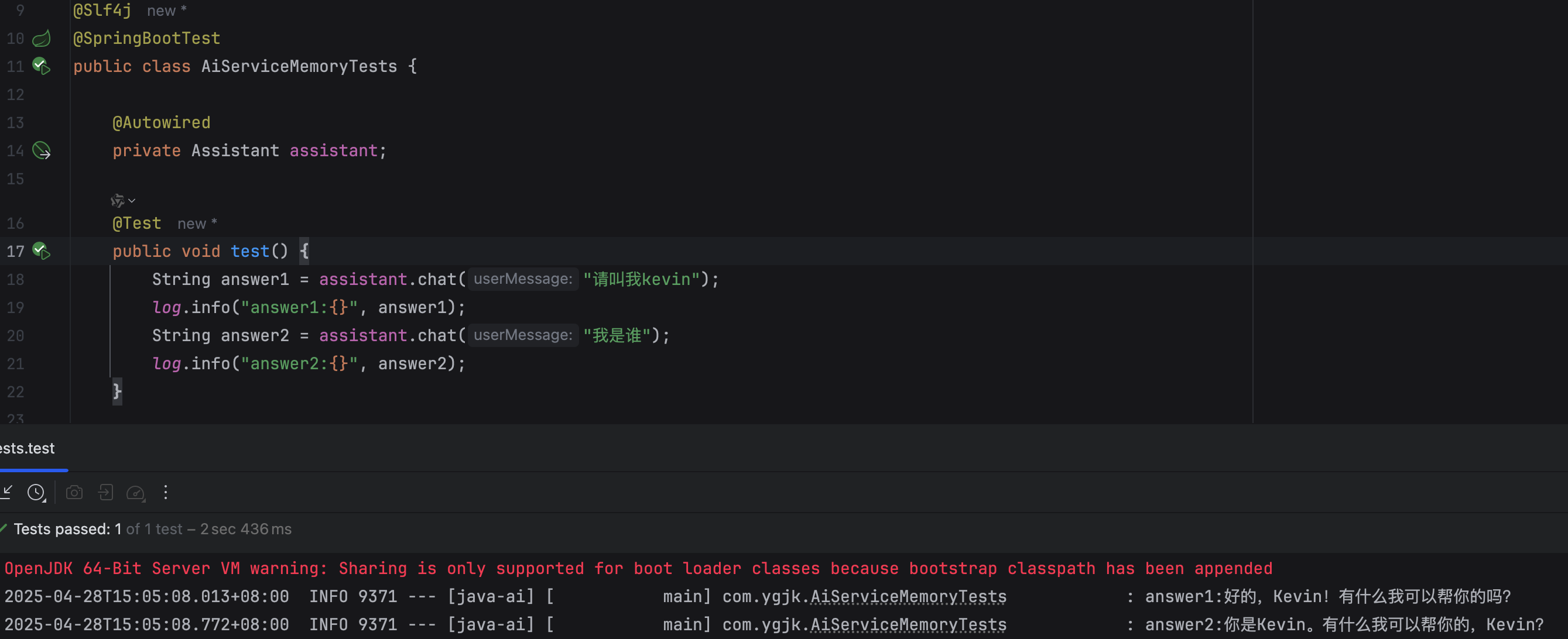Open AiServiceMemoryTests link in answer1 log line
The image size is (1568, 639).
click(908, 596)
